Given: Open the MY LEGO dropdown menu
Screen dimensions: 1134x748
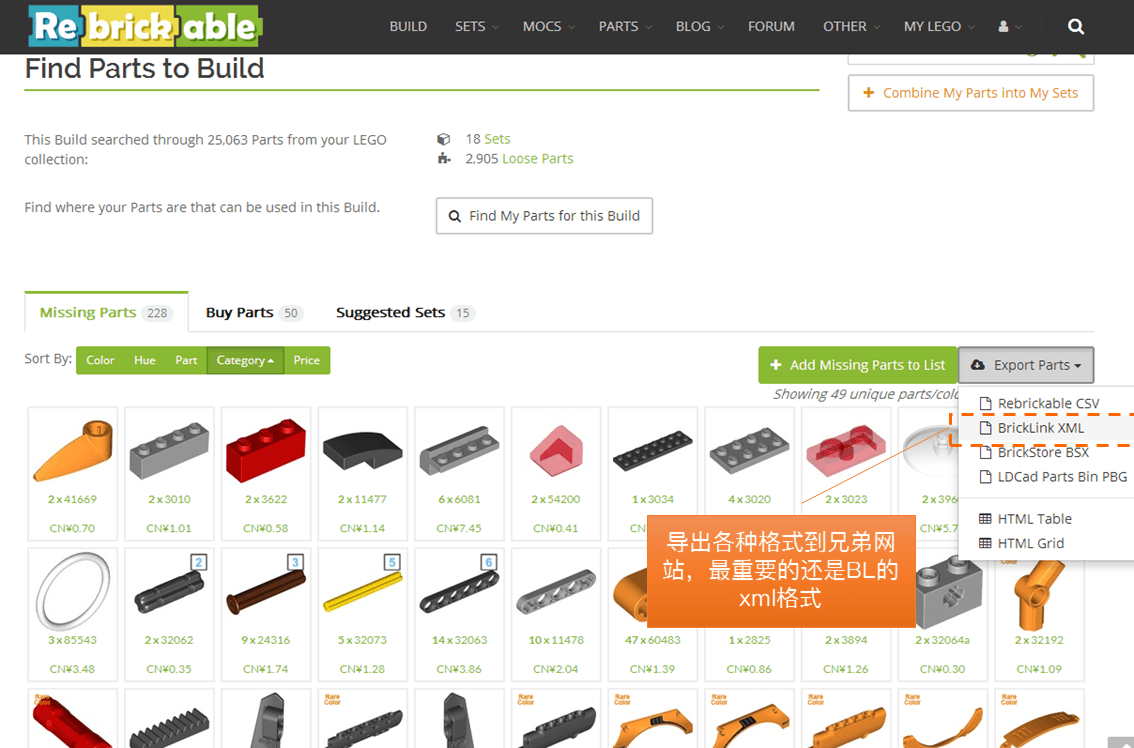Looking at the screenshot, I should point(939,27).
